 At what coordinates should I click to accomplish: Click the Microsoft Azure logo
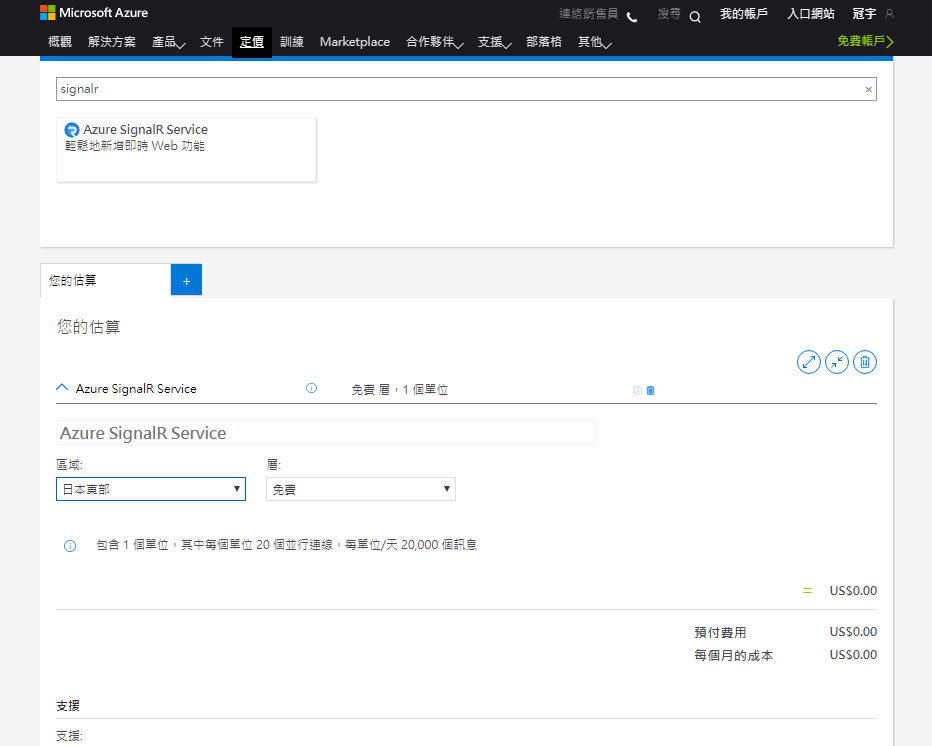point(94,12)
